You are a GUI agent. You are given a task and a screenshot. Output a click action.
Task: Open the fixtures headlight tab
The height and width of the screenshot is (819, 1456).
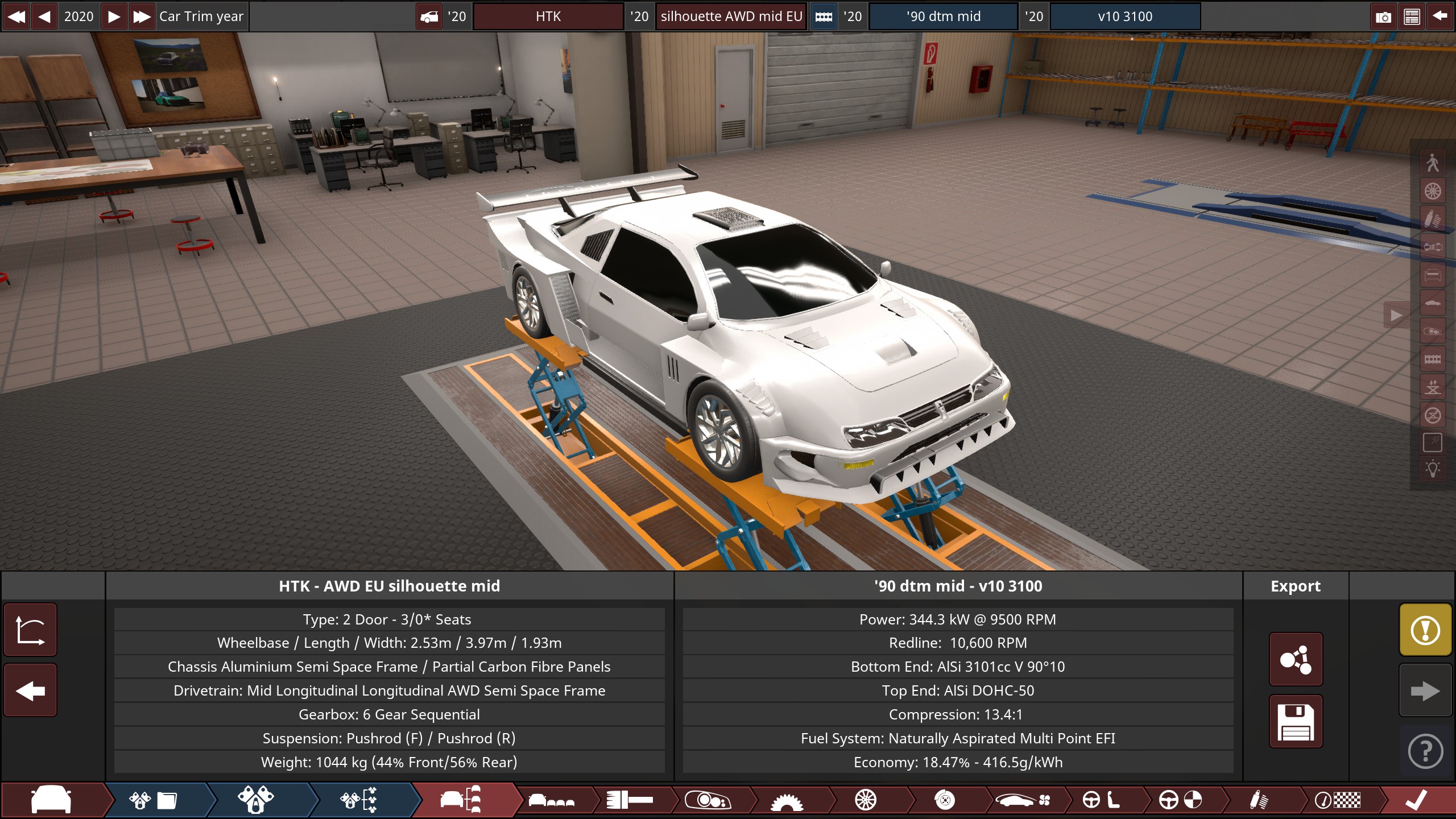tap(708, 800)
